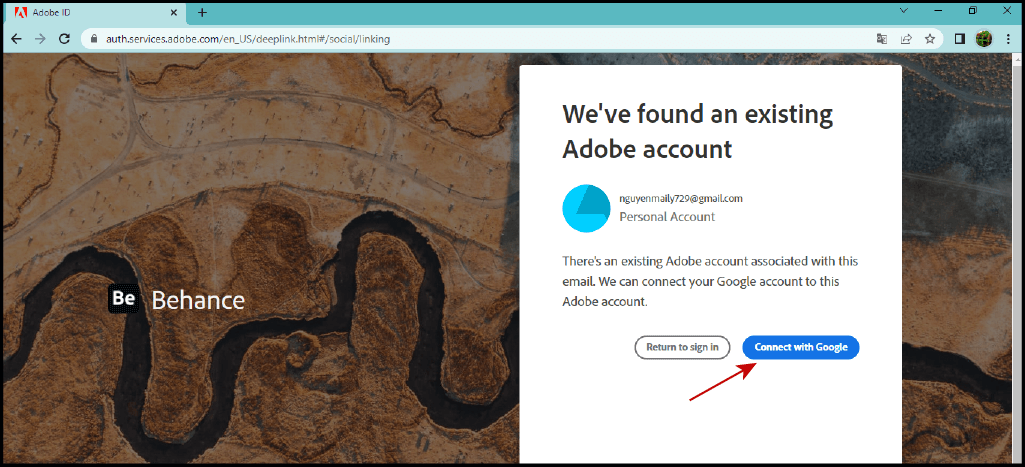Open the browser side panel

[x=959, y=39]
